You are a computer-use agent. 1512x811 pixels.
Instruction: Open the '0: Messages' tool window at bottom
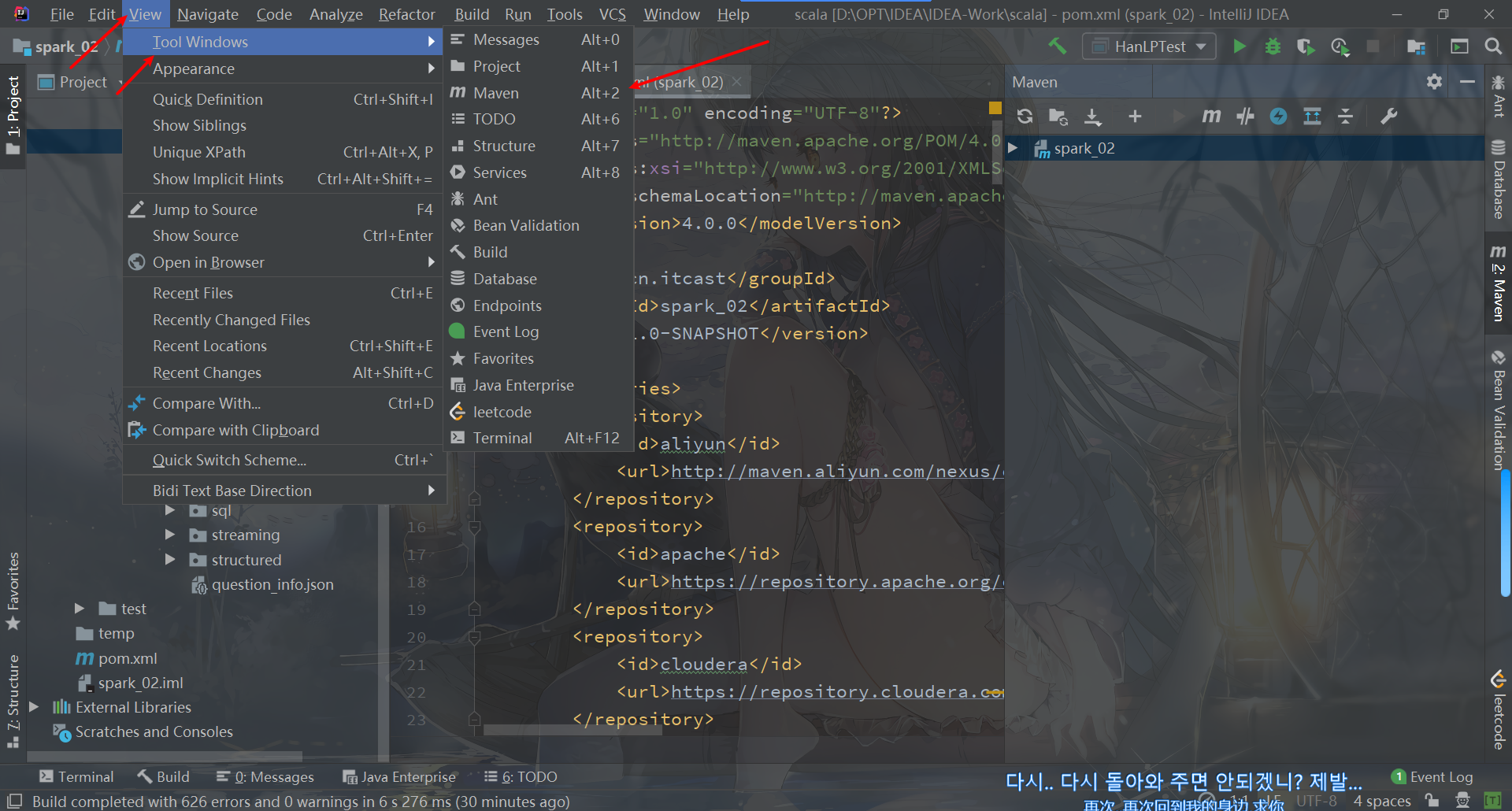(265, 777)
